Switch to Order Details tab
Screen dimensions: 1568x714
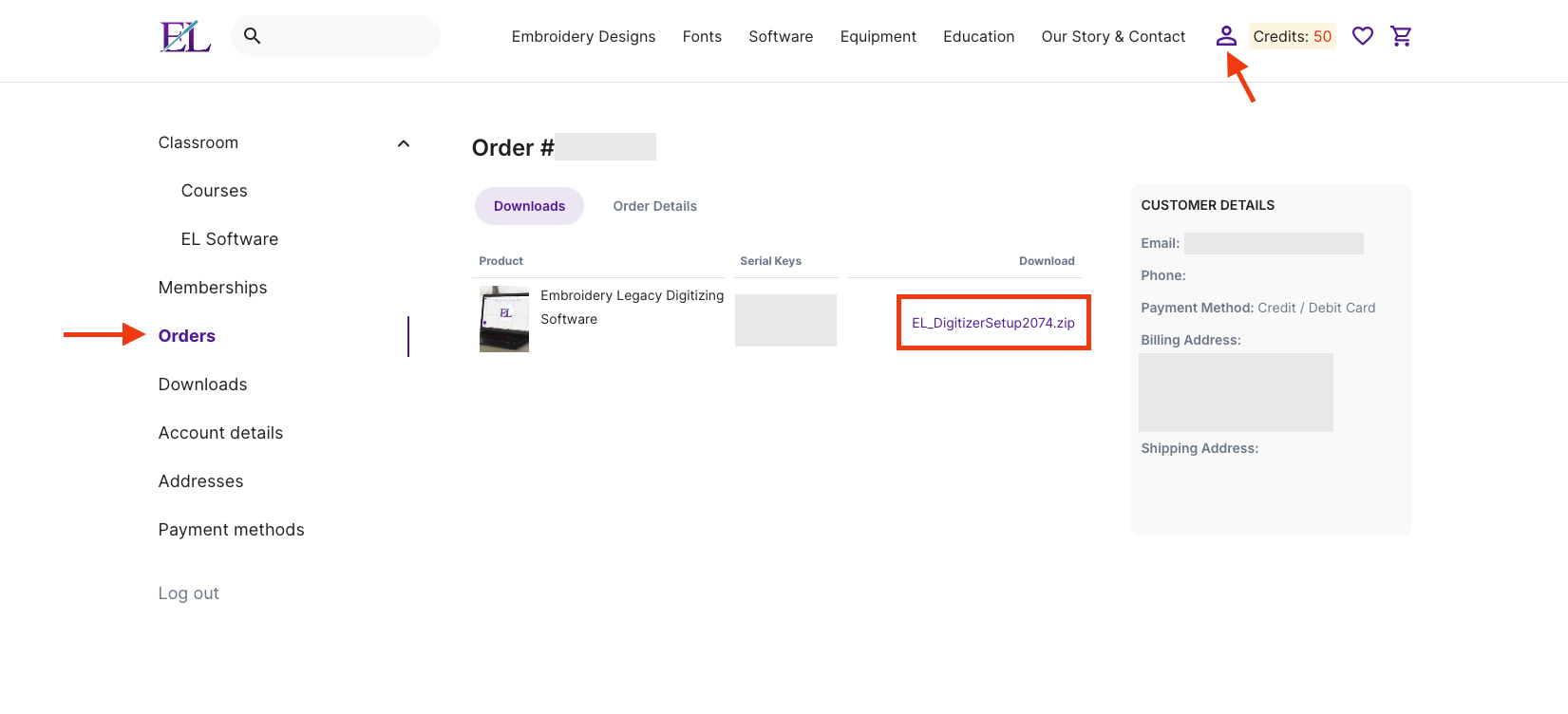[655, 206]
